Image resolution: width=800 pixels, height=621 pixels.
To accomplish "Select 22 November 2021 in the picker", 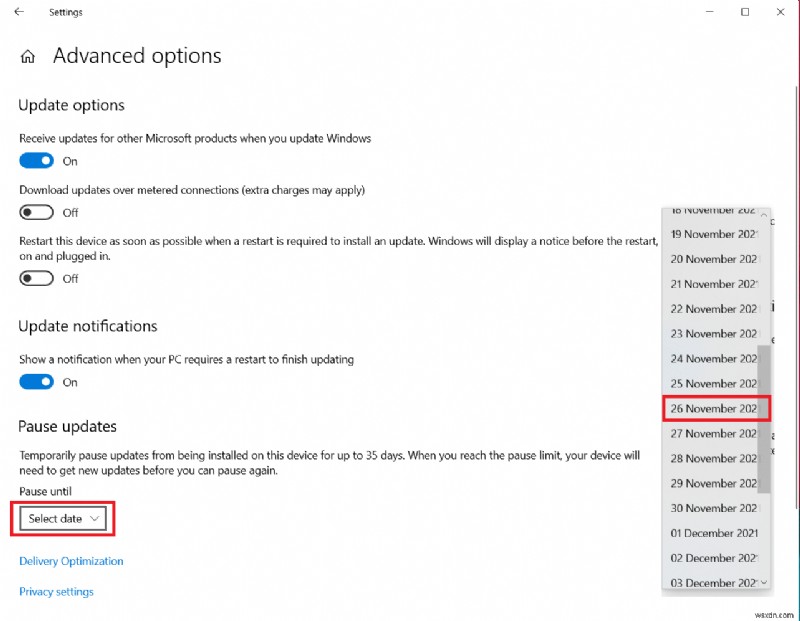I will pyautogui.click(x=714, y=309).
